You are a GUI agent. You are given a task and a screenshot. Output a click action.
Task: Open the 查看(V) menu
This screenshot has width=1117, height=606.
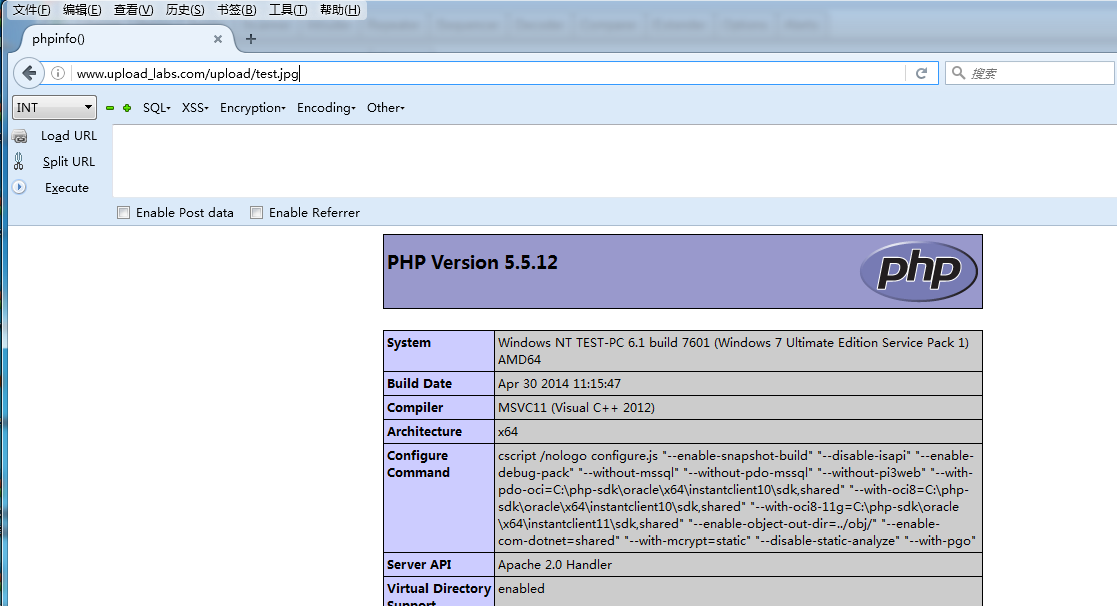point(133,10)
